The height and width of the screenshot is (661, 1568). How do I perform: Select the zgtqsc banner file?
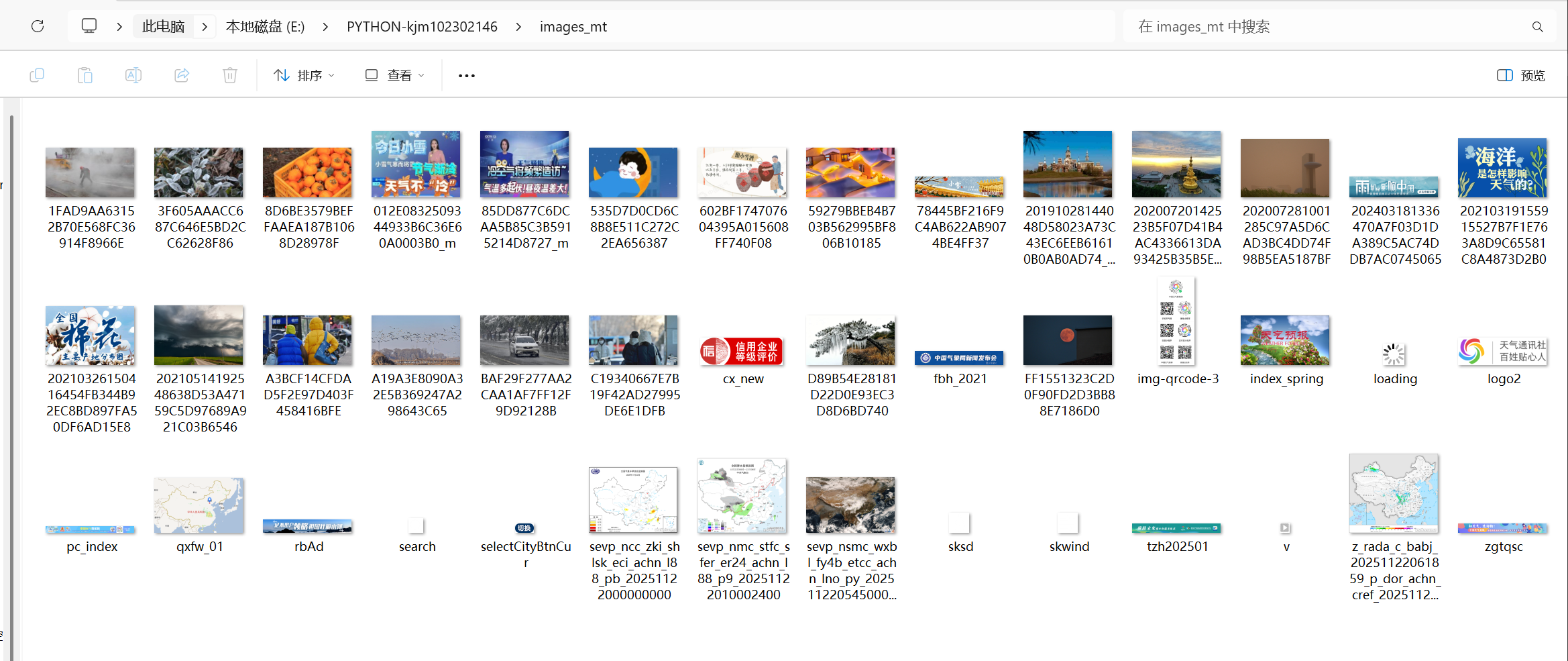[x=1502, y=529]
